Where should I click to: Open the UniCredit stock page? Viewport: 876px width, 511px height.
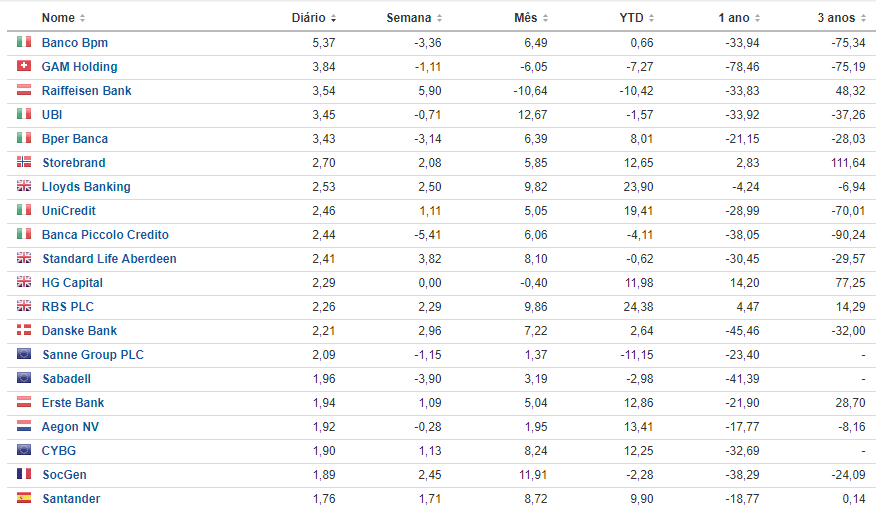click(x=69, y=211)
